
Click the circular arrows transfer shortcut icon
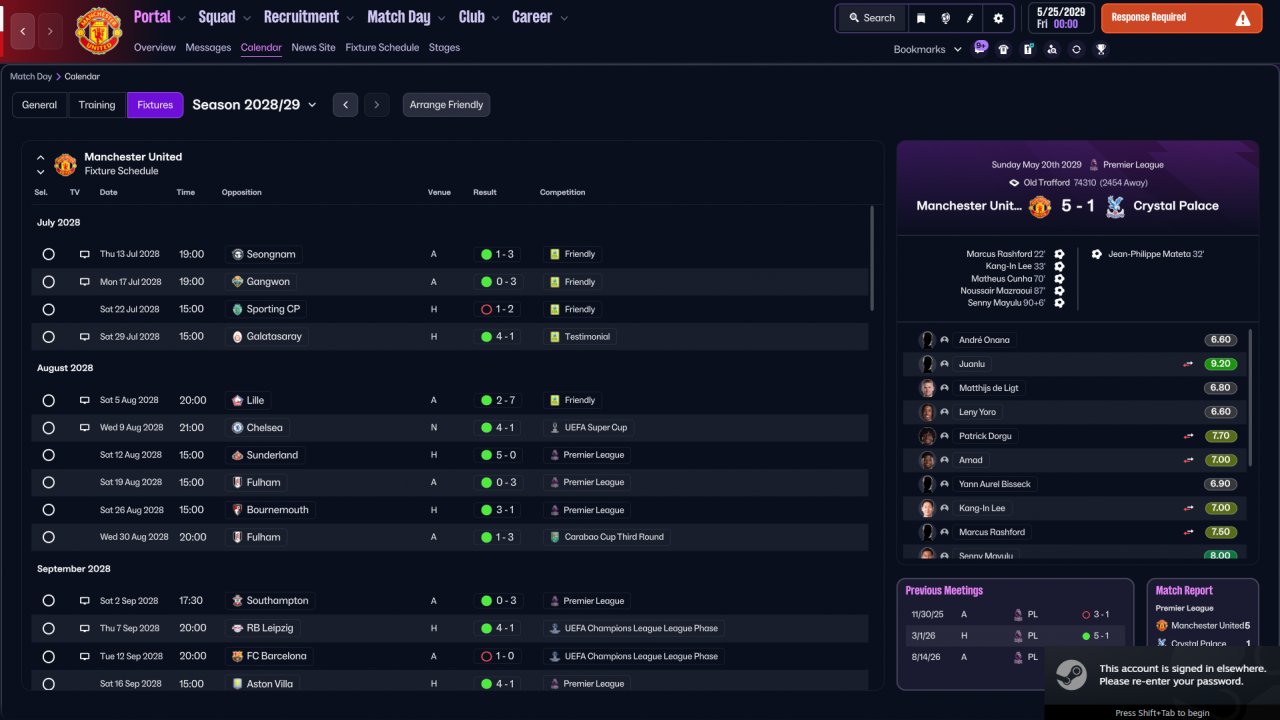pos(1076,49)
